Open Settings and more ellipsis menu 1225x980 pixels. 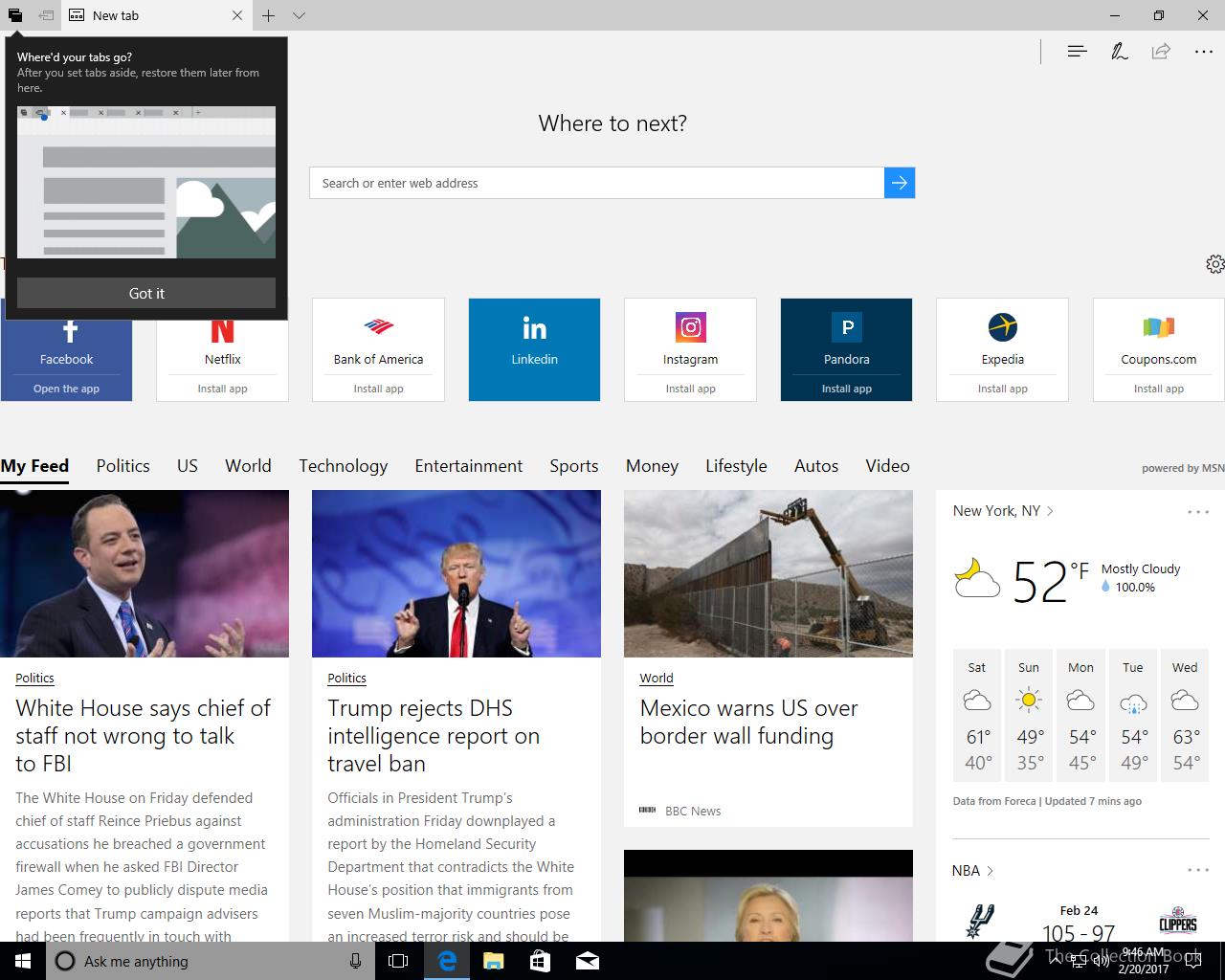click(x=1204, y=52)
